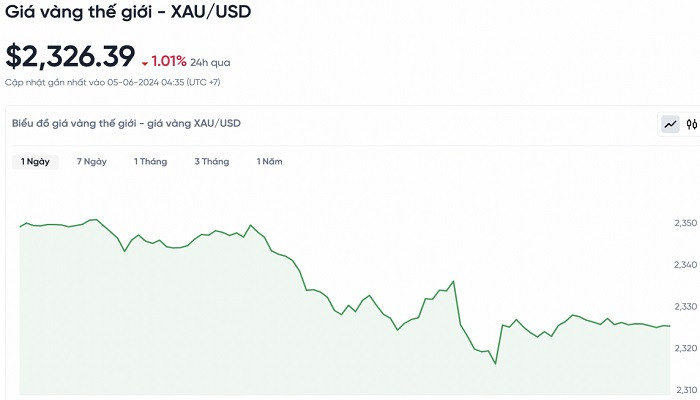The width and height of the screenshot is (700, 400).
Task: Switch to 3 Tháng chart range
Action: point(211,161)
